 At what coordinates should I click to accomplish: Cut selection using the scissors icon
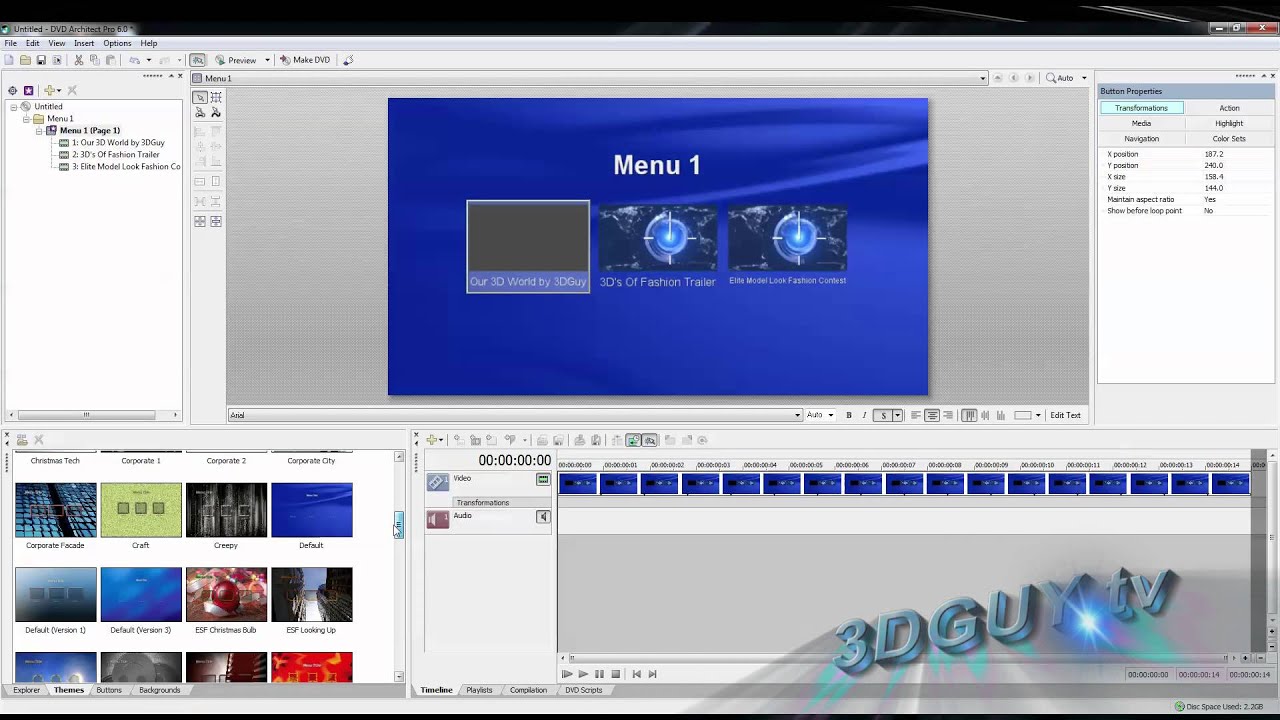click(79, 60)
